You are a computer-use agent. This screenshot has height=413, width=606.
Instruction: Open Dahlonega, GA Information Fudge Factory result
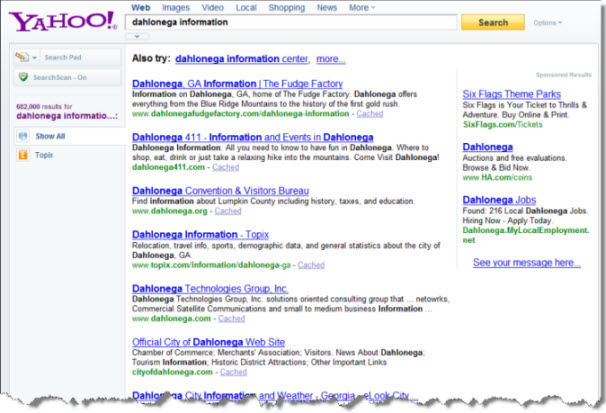237,83
